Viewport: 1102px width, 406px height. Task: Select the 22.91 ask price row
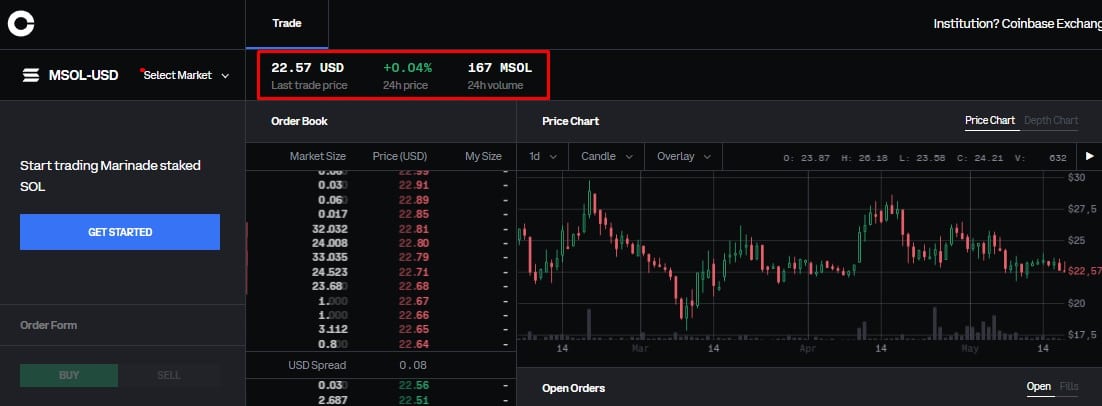click(380, 185)
